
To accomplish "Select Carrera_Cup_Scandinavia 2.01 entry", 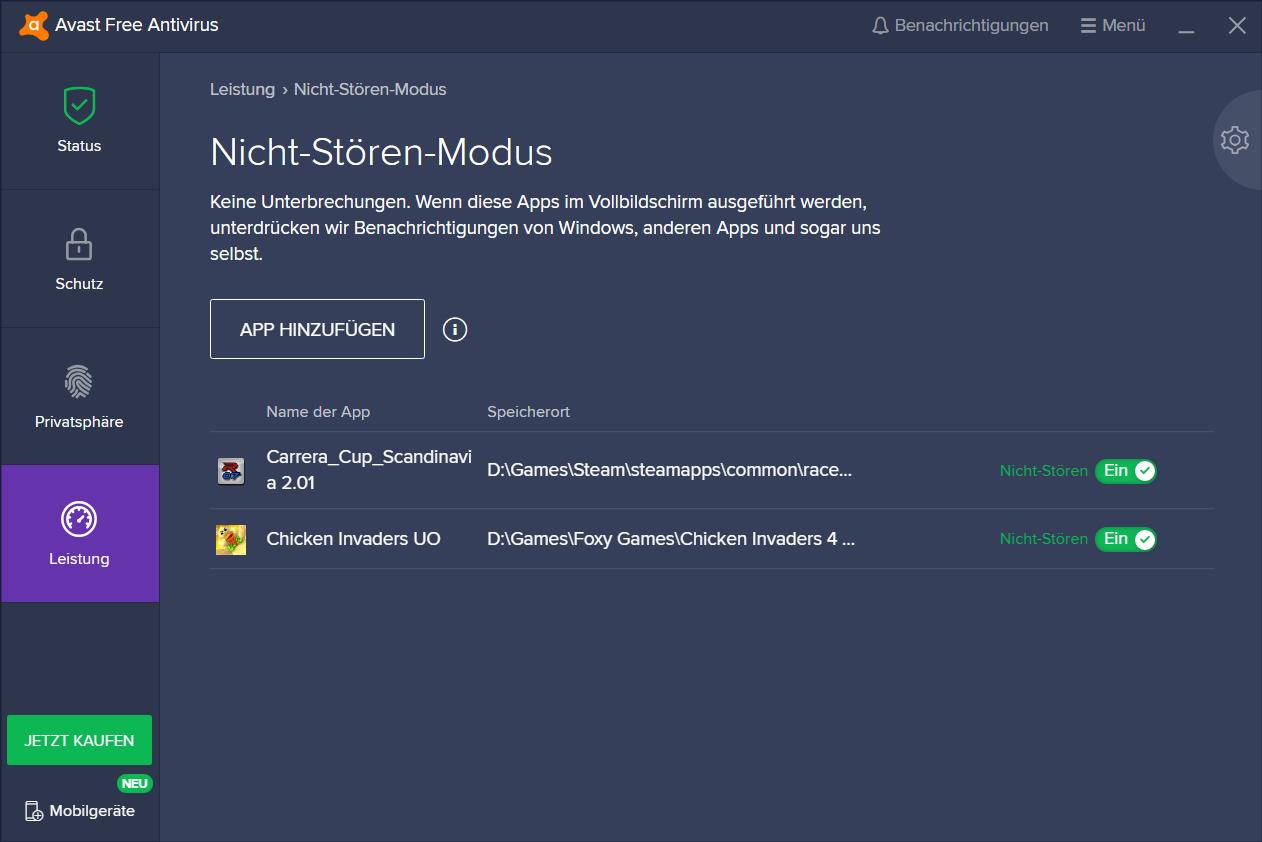I will click(369, 470).
